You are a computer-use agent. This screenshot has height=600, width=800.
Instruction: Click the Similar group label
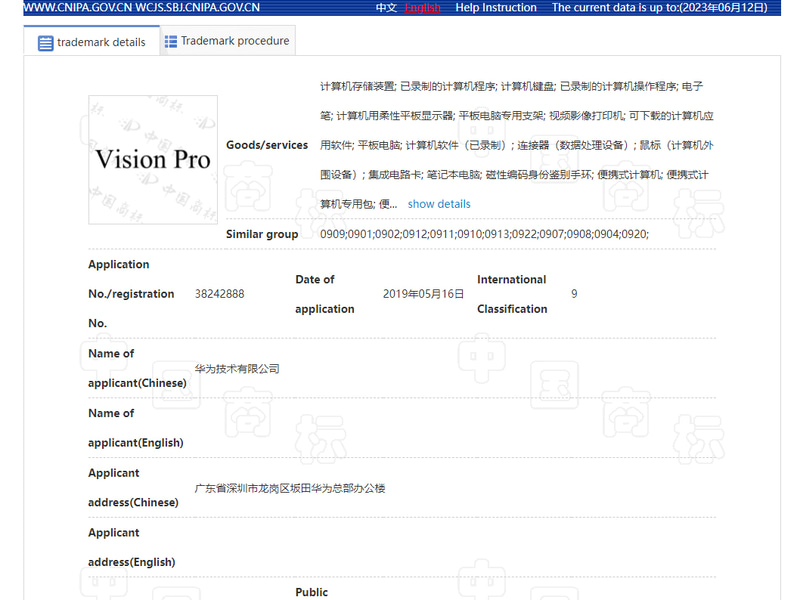(x=262, y=234)
